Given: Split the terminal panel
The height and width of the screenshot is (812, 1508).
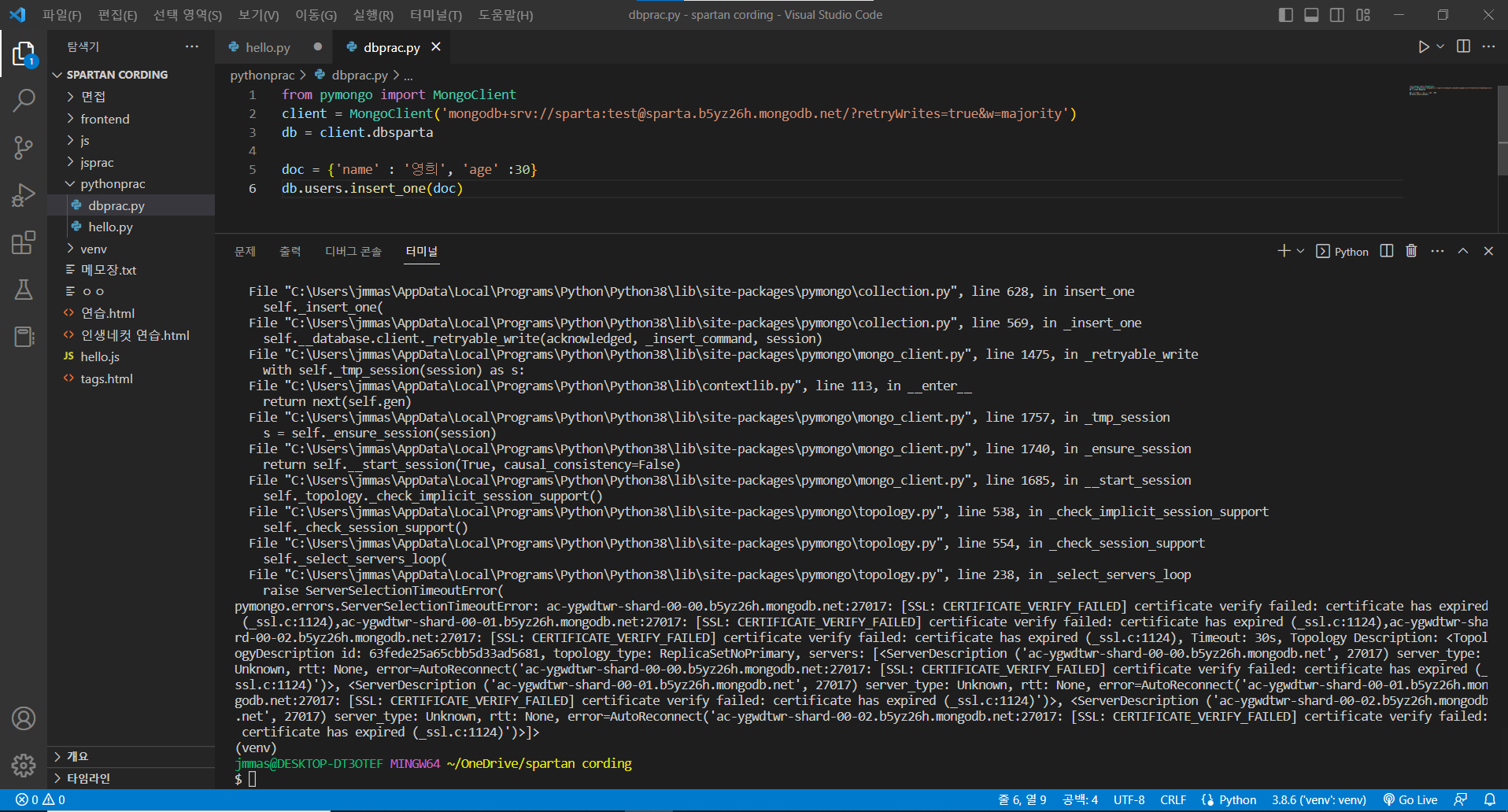Looking at the screenshot, I should pyautogui.click(x=1387, y=251).
